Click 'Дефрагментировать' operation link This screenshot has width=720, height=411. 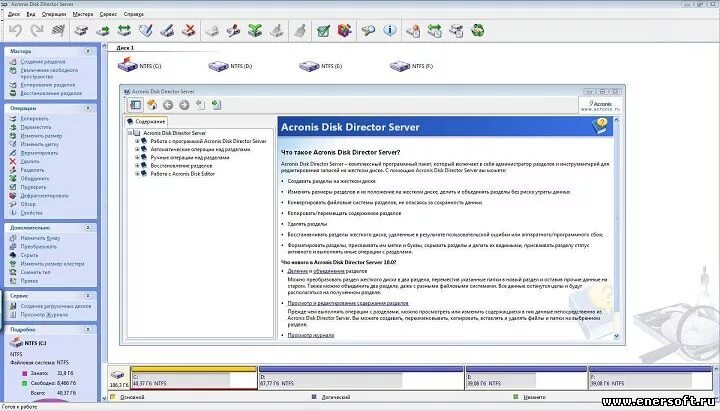click(x=44, y=196)
